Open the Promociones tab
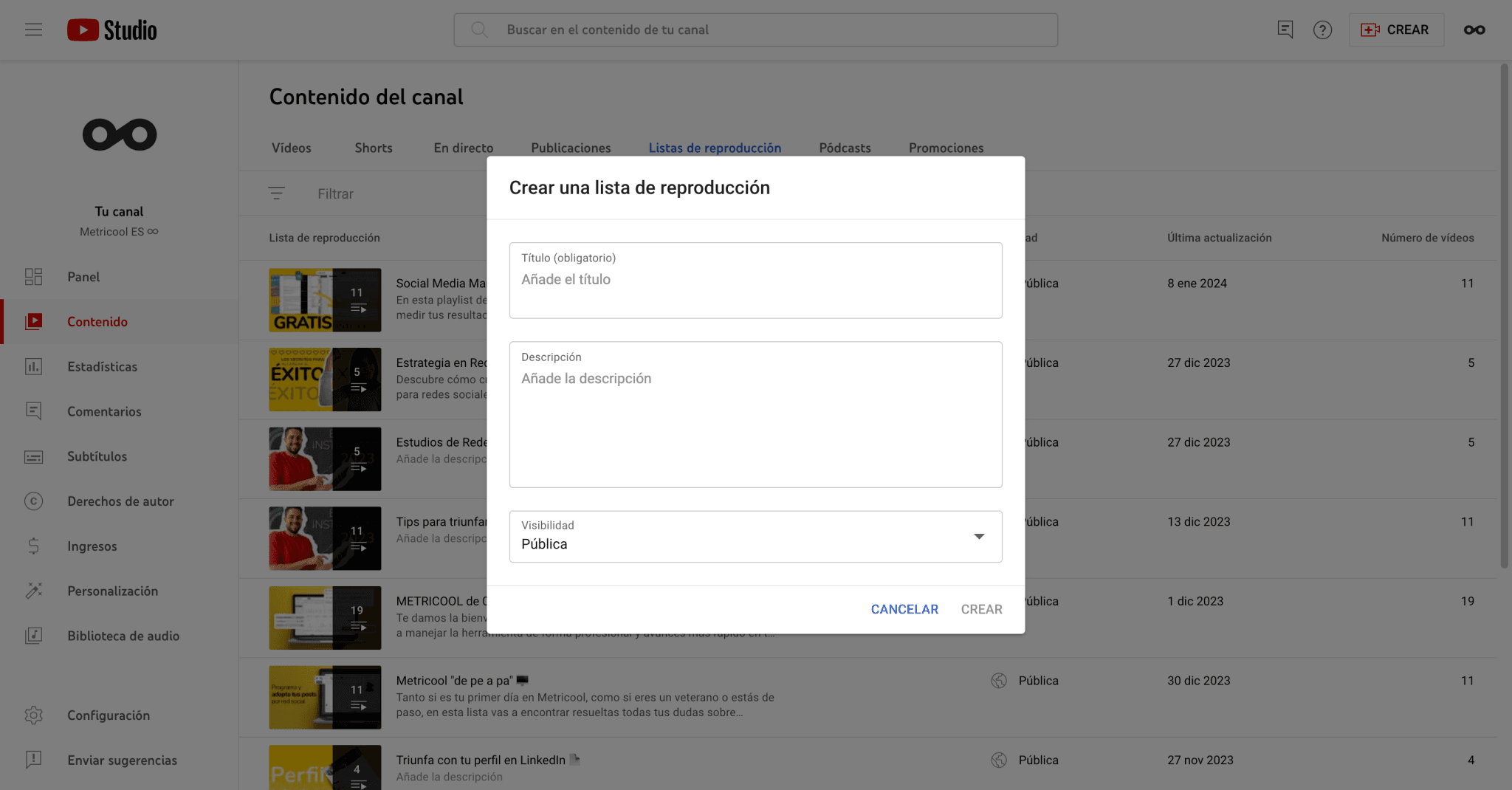The height and width of the screenshot is (790, 1512). [946, 148]
